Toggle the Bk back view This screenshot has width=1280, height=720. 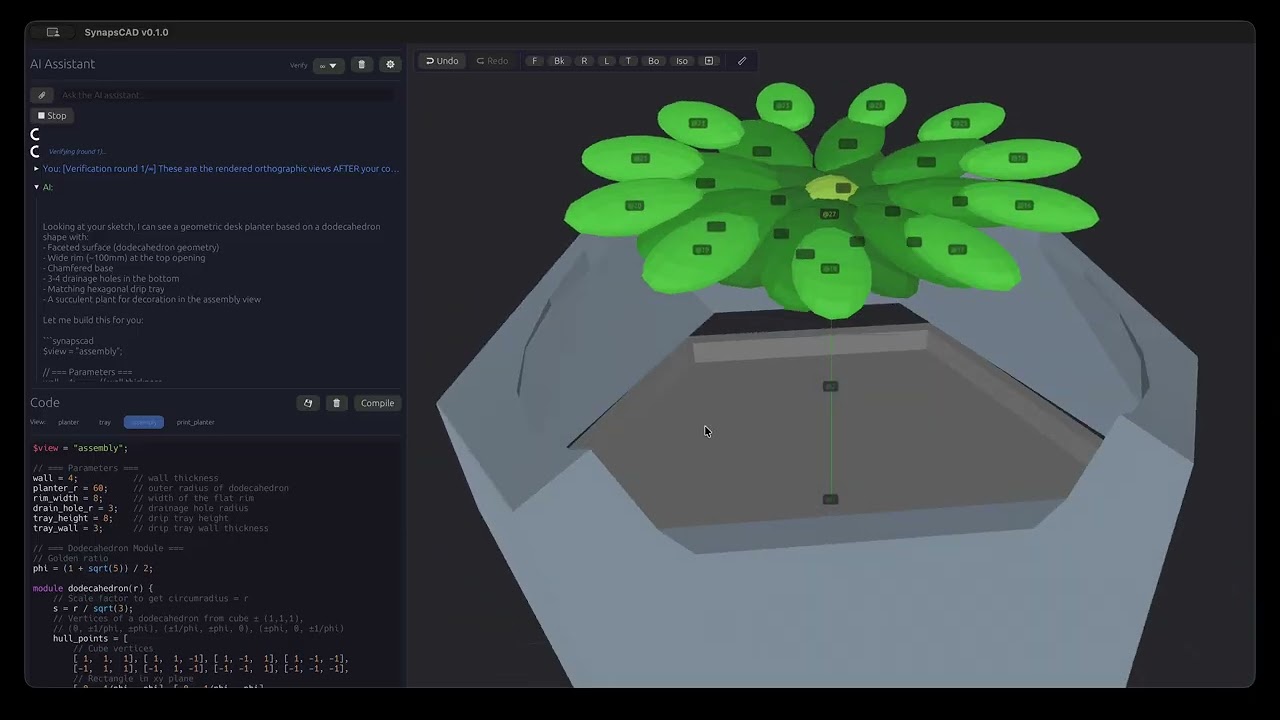pos(559,61)
